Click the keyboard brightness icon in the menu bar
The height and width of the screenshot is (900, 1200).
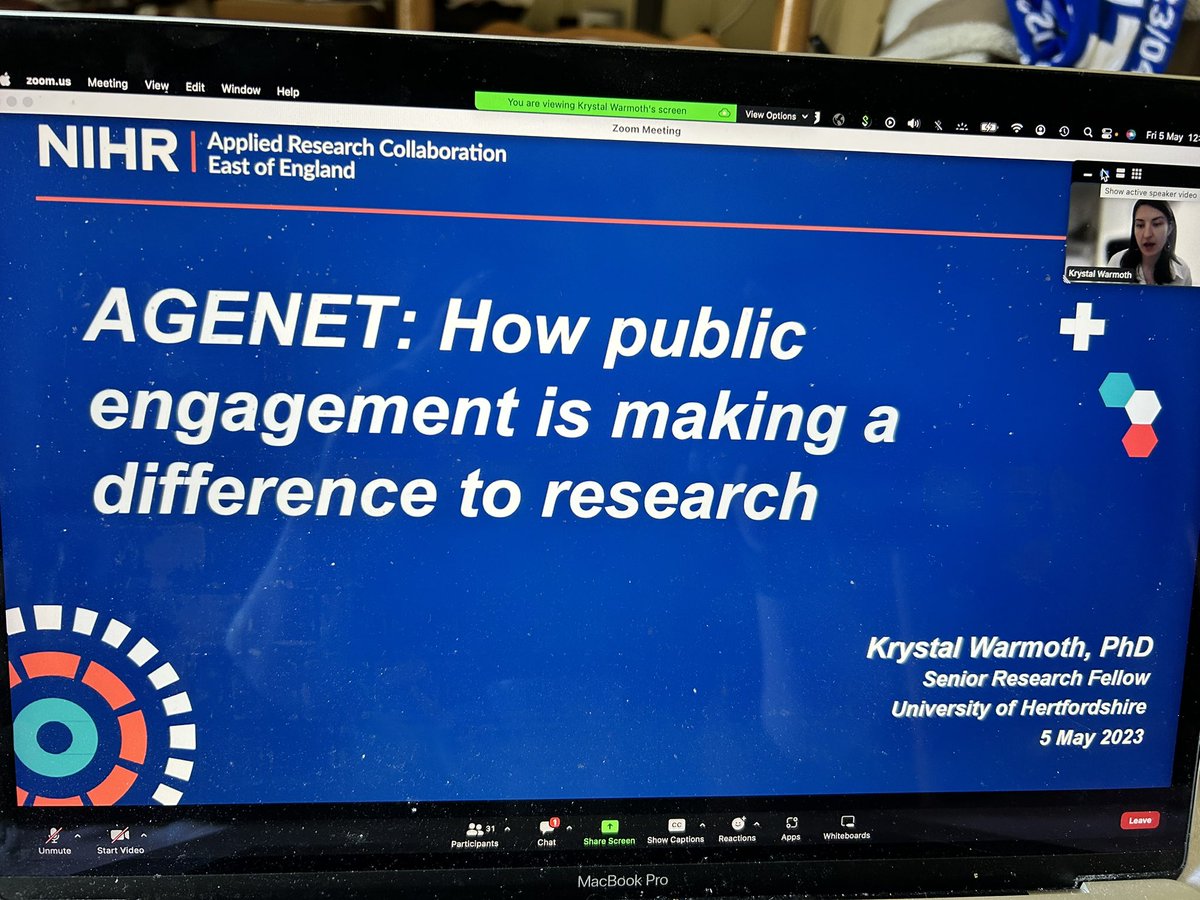click(x=962, y=126)
